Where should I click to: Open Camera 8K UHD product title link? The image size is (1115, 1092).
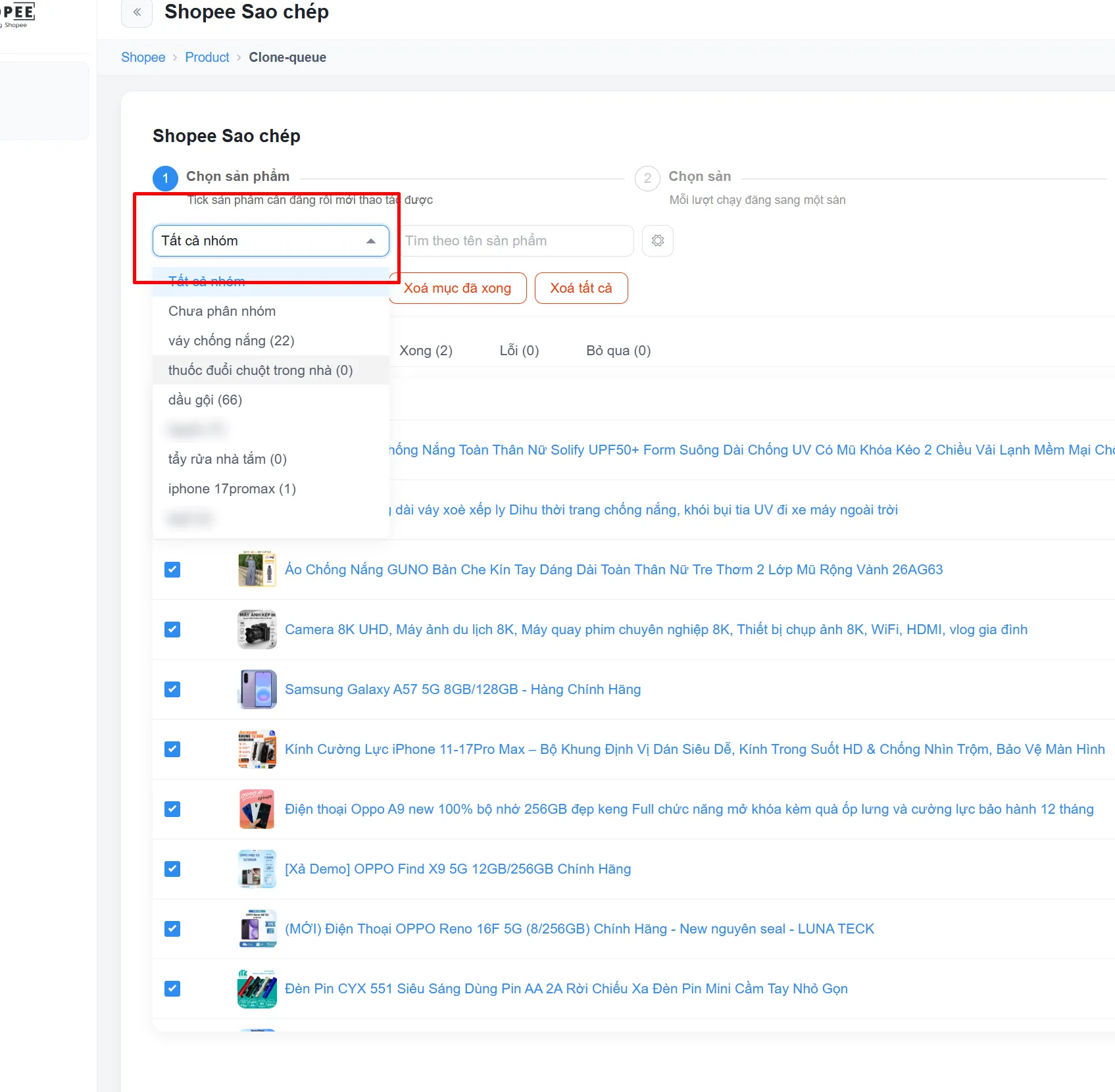656,630
